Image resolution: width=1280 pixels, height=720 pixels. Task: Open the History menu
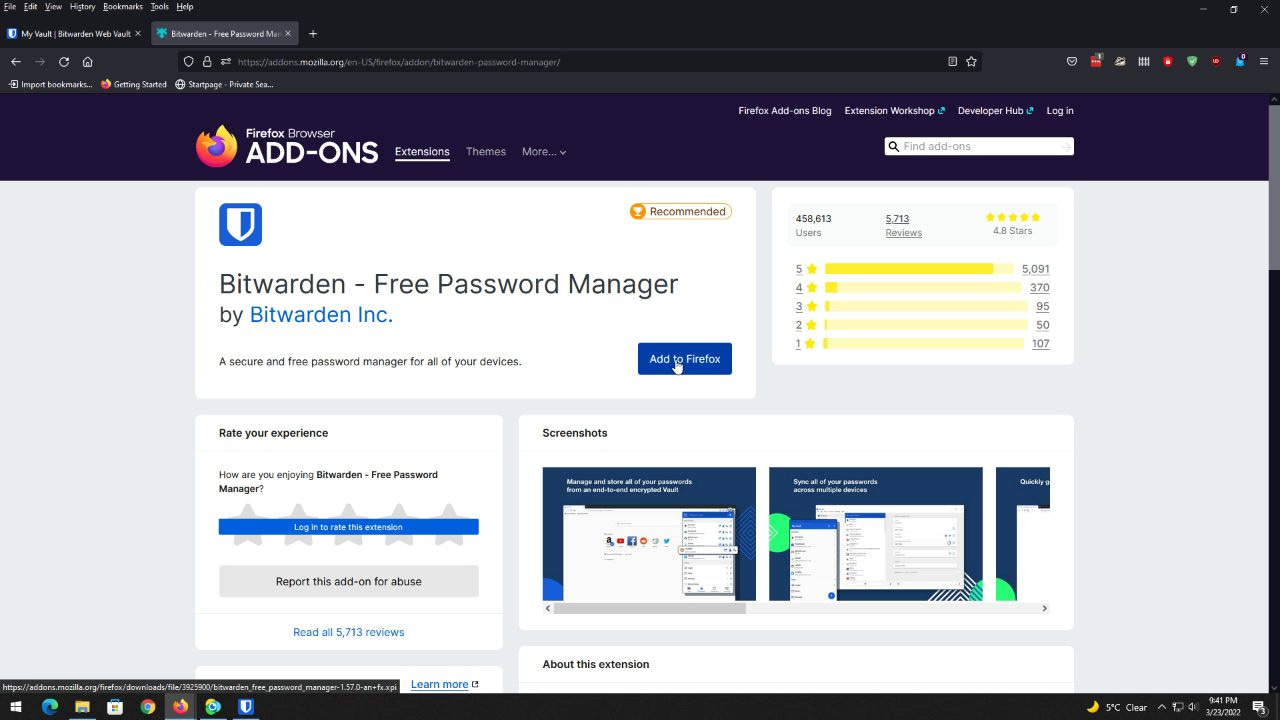83,7
